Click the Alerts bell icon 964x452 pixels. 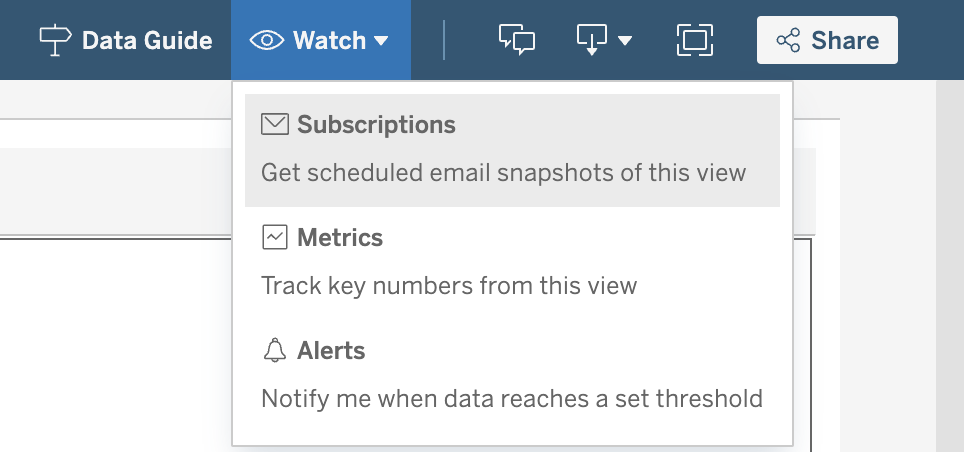[274, 350]
